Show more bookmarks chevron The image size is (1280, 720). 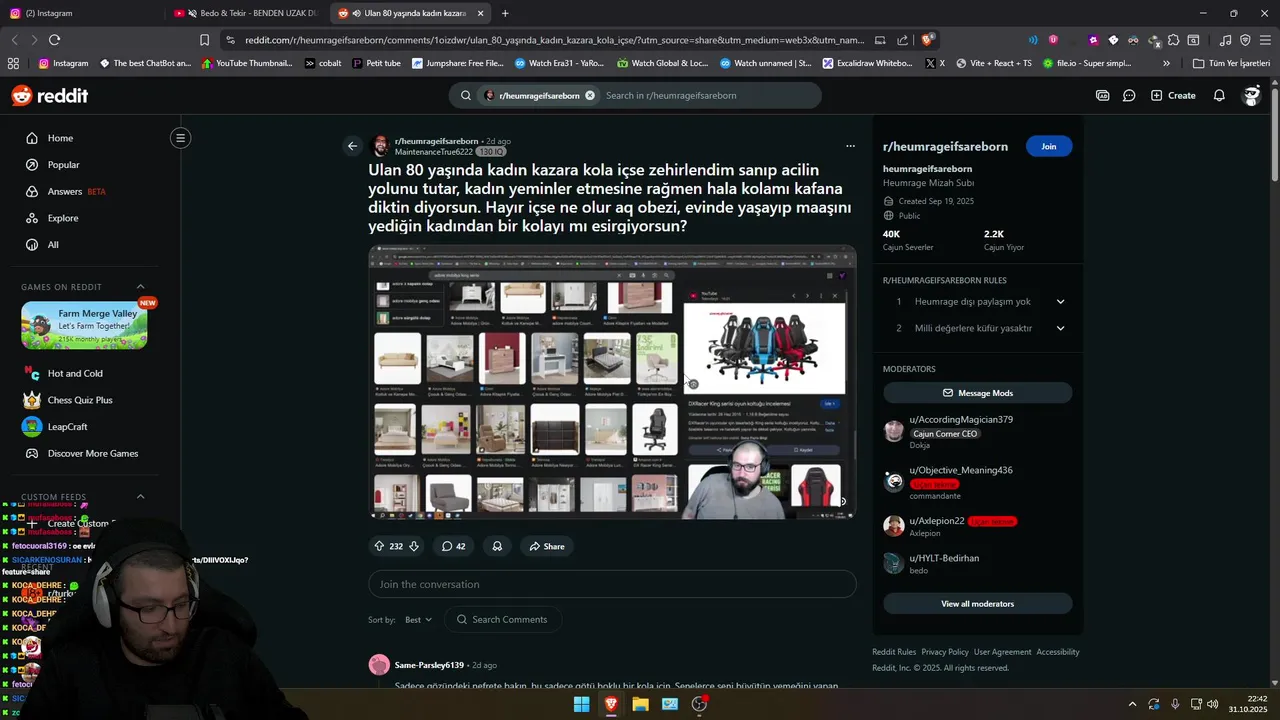pos(1166,63)
